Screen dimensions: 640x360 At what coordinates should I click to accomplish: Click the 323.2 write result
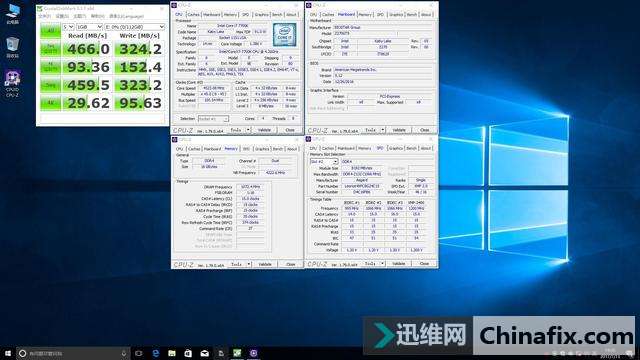click(x=140, y=85)
